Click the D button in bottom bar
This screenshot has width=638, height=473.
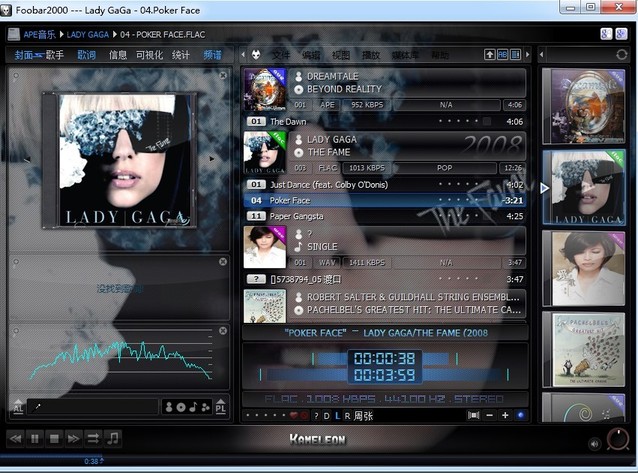326,416
